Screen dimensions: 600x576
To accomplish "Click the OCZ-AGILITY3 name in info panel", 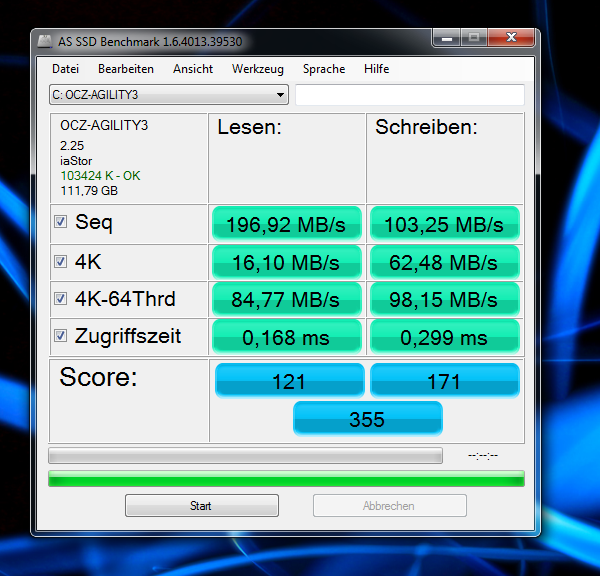I will (x=104, y=125).
